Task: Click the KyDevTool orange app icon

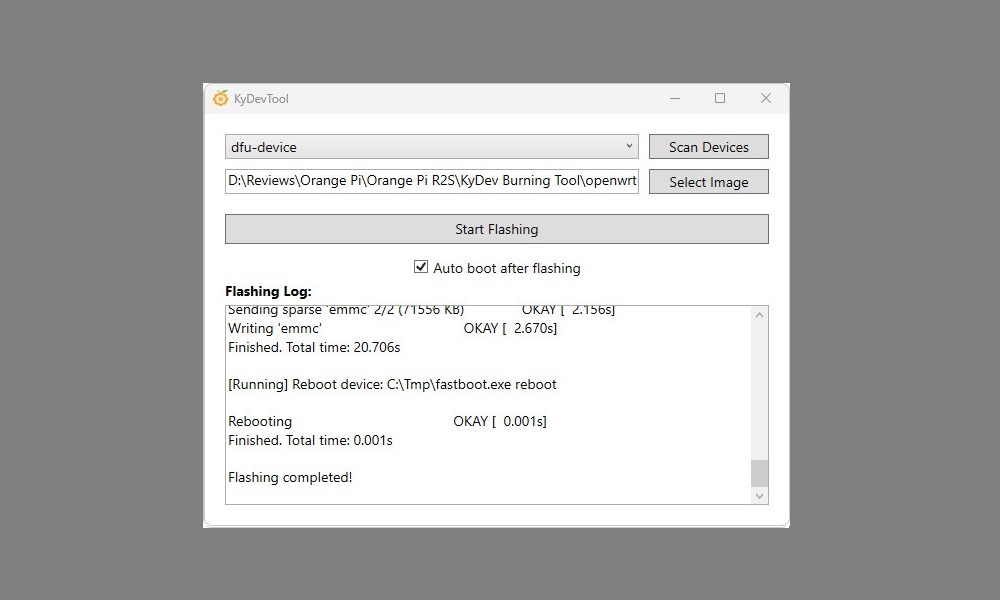Action: pos(221,98)
